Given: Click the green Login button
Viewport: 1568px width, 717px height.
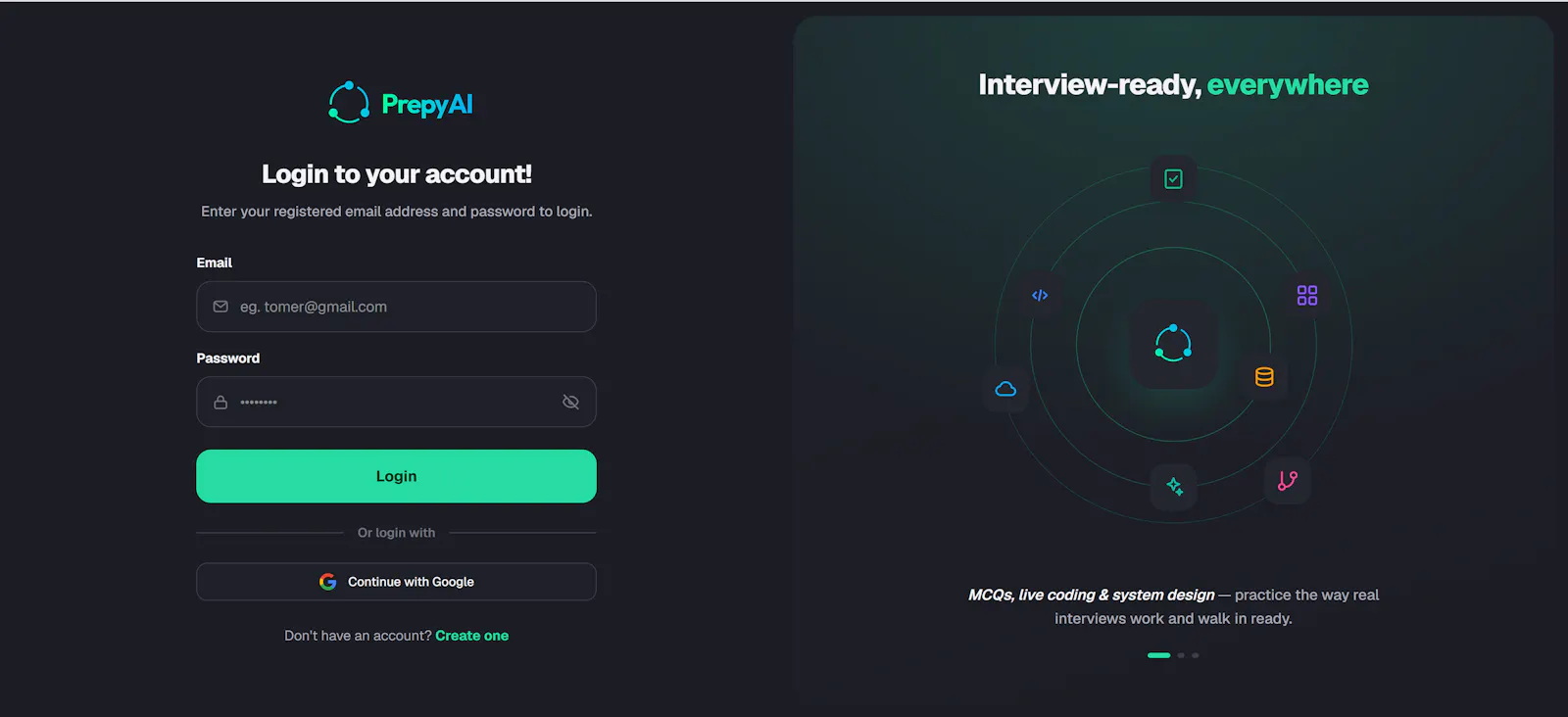Looking at the screenshot, I should click(396, 476).
